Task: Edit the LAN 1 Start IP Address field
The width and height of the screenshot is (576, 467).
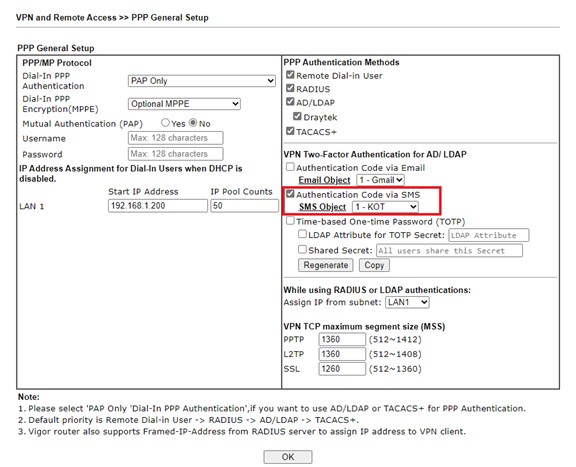Action: [x=158, y=206]
